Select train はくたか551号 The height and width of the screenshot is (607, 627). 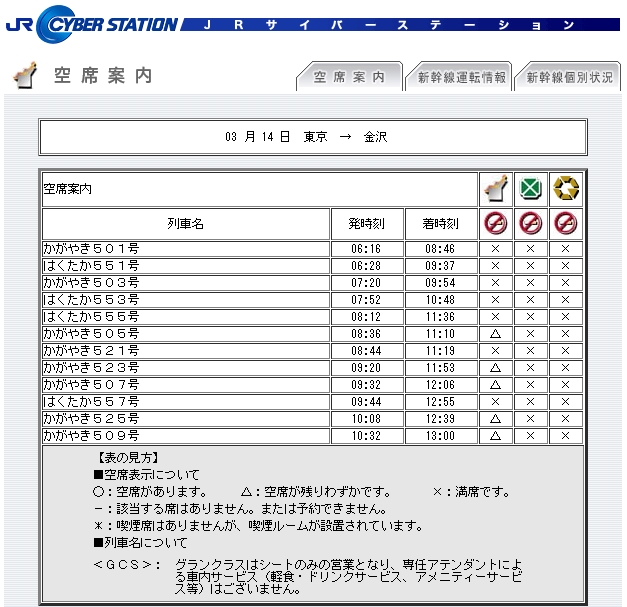coord(91,266)
